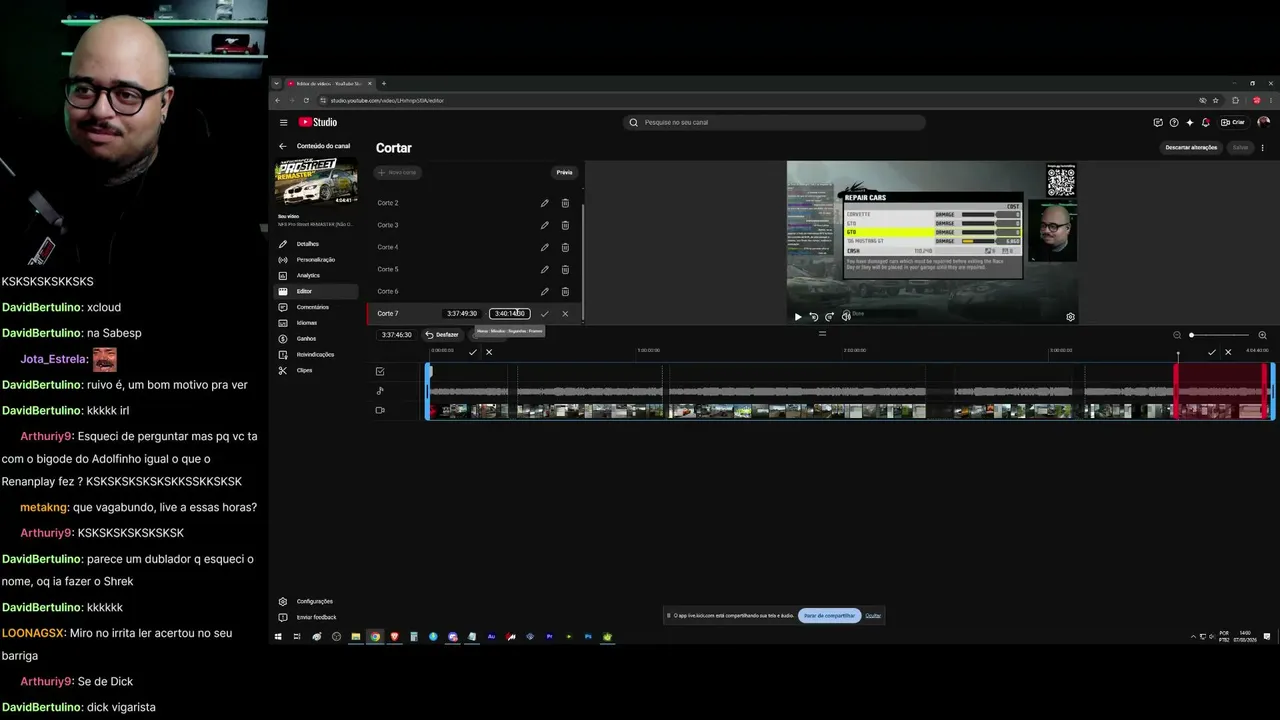The image size is (1280, 720).
Task: Click the red cut region on the timeline
Action: pos(1221,391)
